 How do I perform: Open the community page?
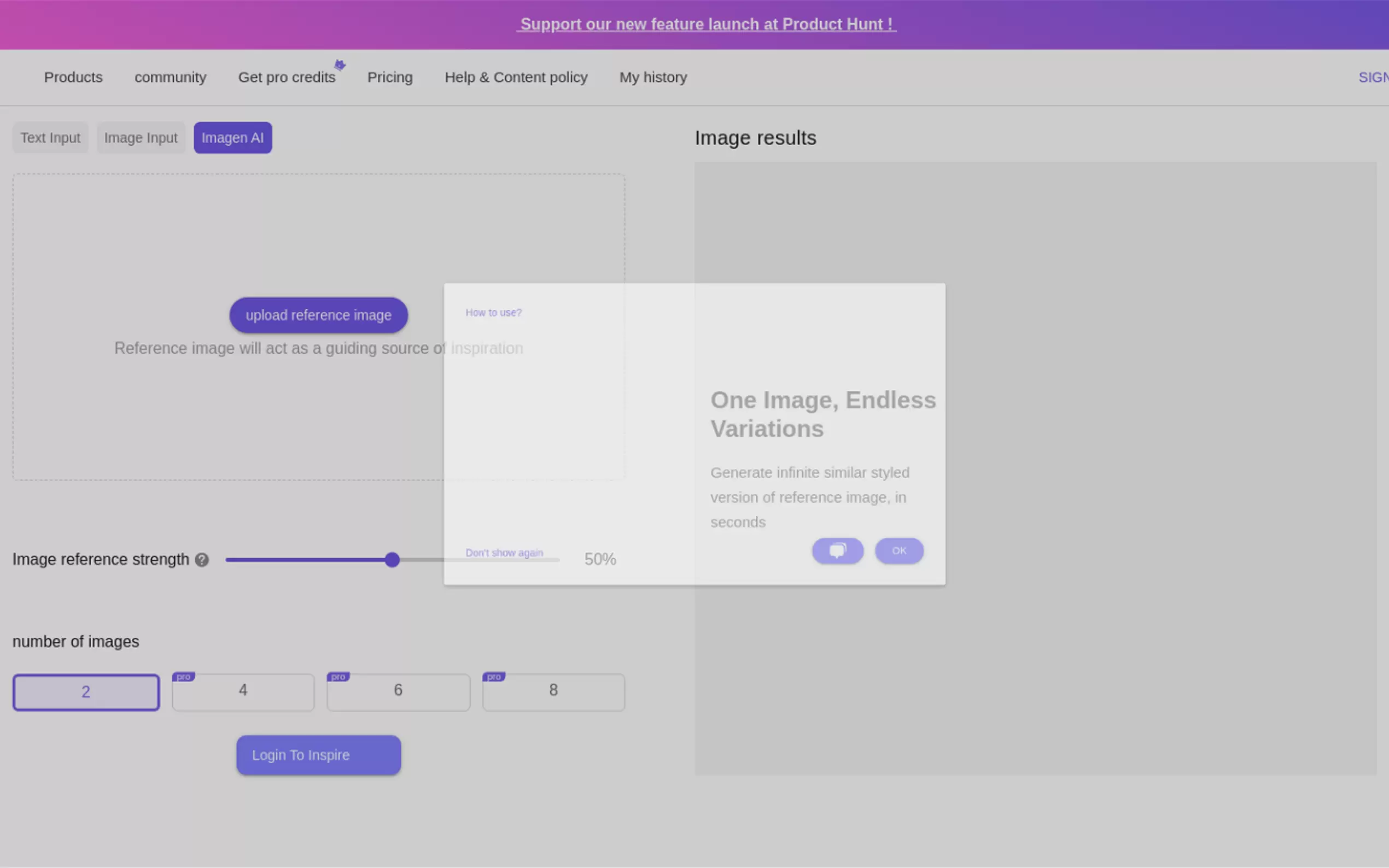click(x=170, y=77)
